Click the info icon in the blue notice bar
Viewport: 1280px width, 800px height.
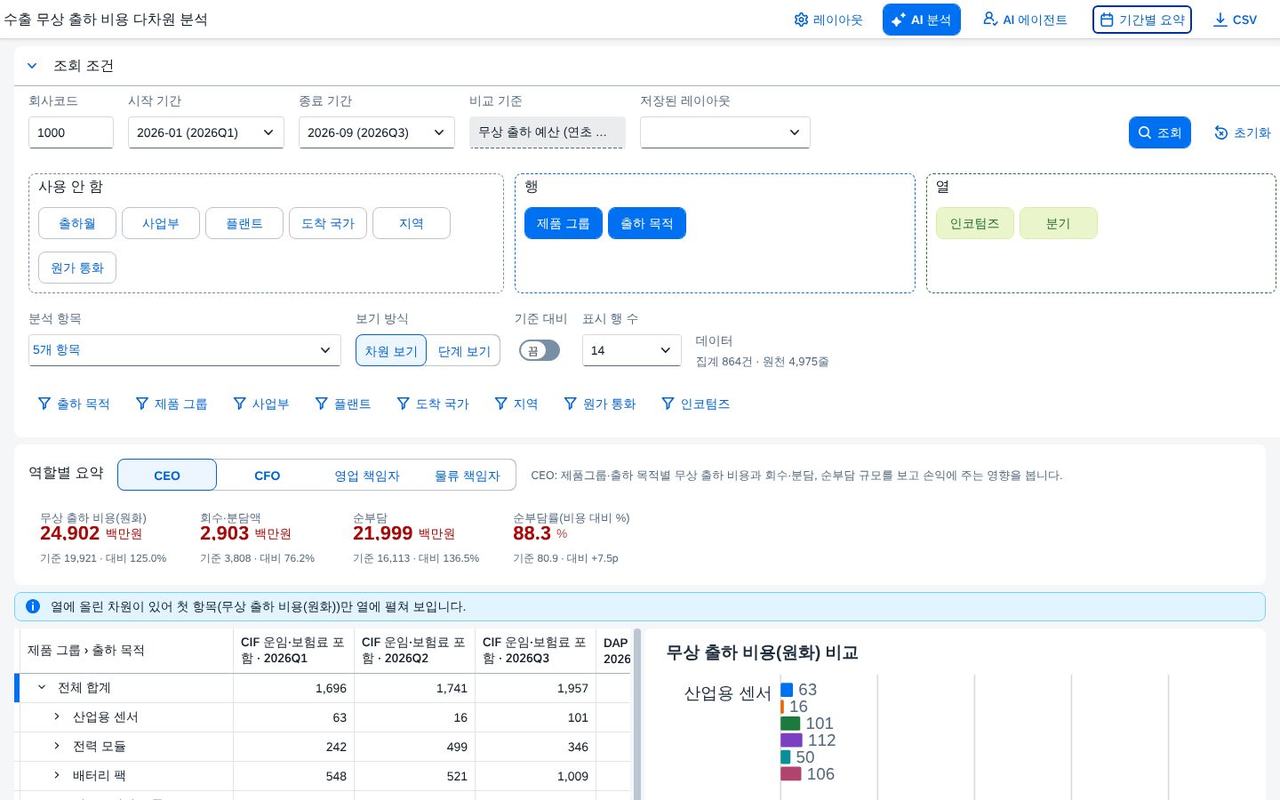[33, 606]
